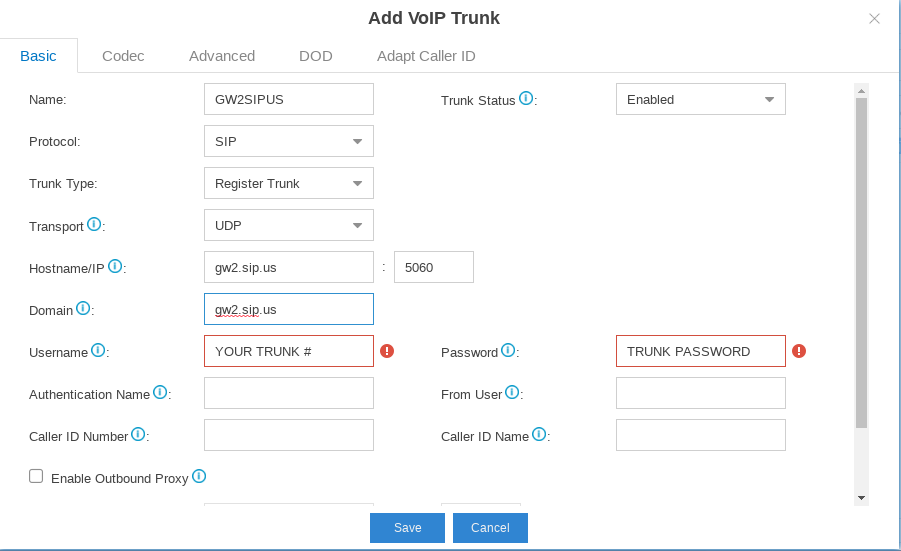Click the vertical scrollbar down arrow
The image size is (901, 551).
tap(861, 498)
